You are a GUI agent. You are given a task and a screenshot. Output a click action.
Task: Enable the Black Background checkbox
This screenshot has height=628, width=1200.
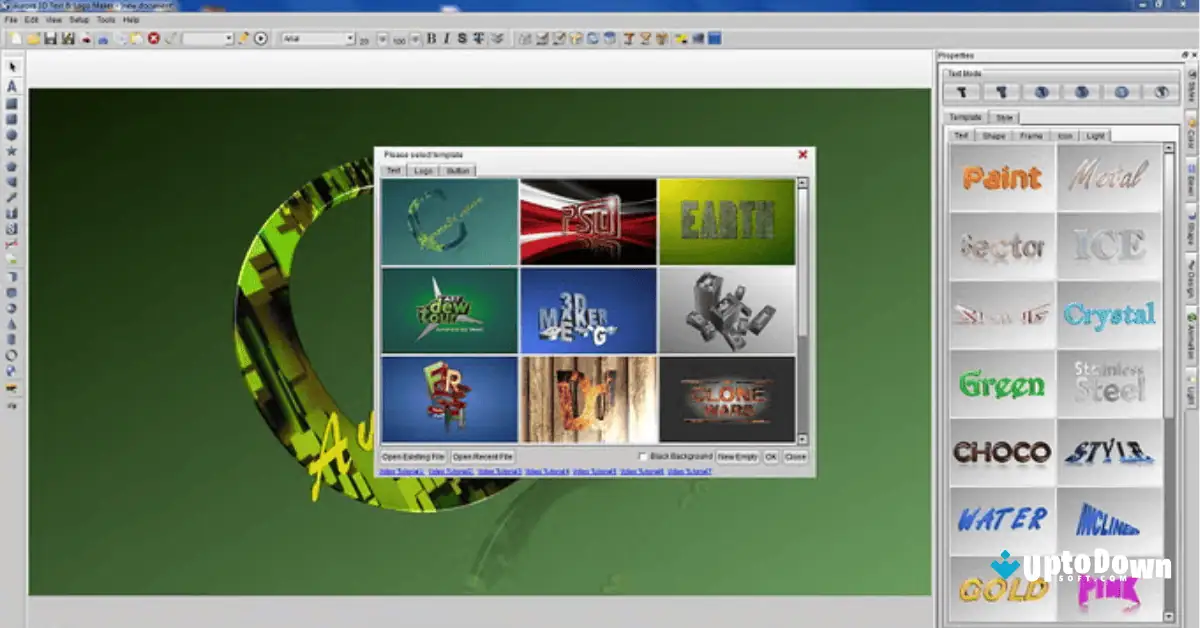tap(641, 456)
